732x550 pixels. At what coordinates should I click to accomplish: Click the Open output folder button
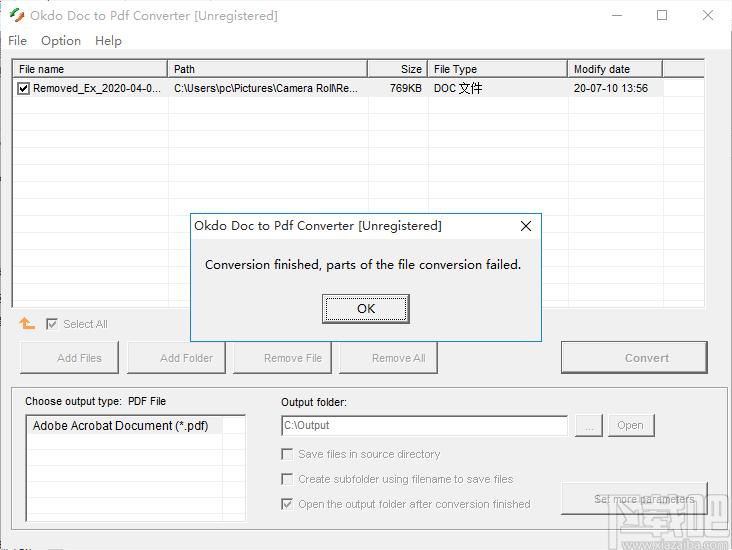tap(631, 425)
